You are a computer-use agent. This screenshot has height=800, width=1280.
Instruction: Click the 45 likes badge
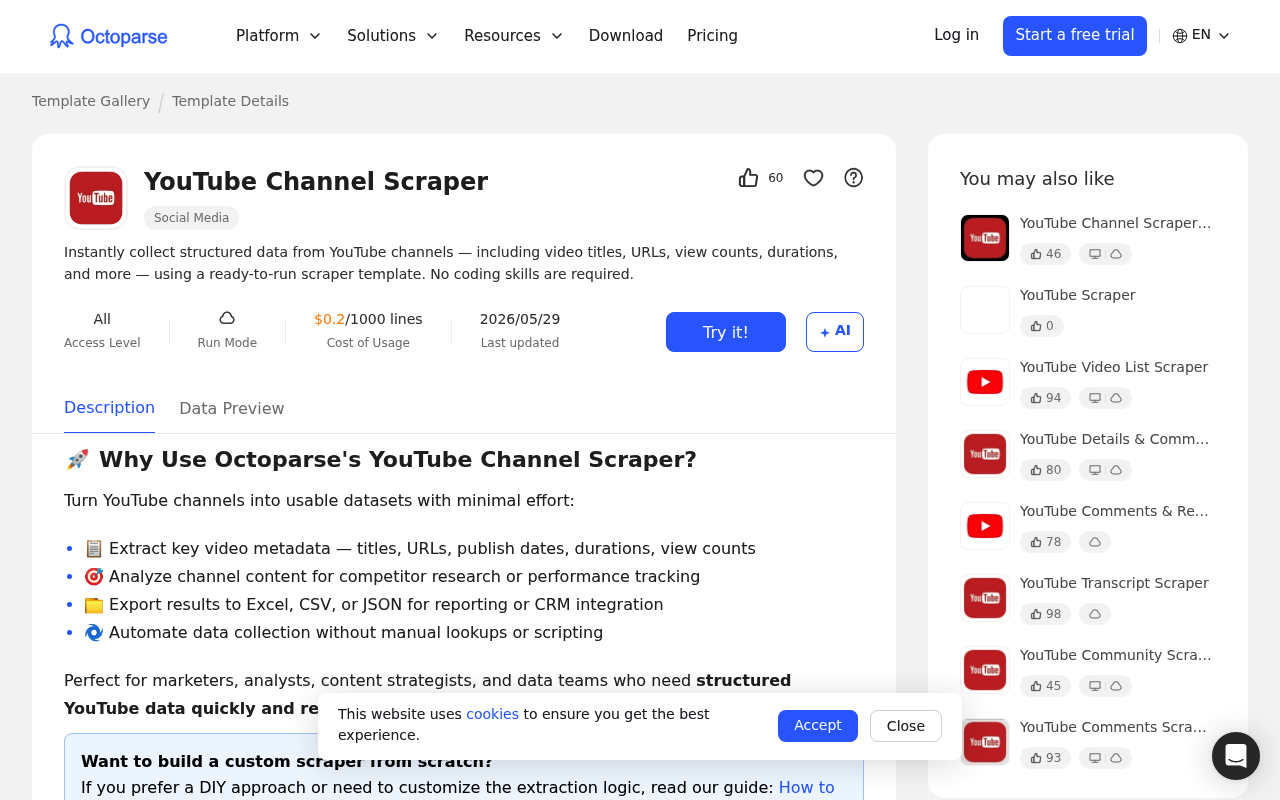1045,686
